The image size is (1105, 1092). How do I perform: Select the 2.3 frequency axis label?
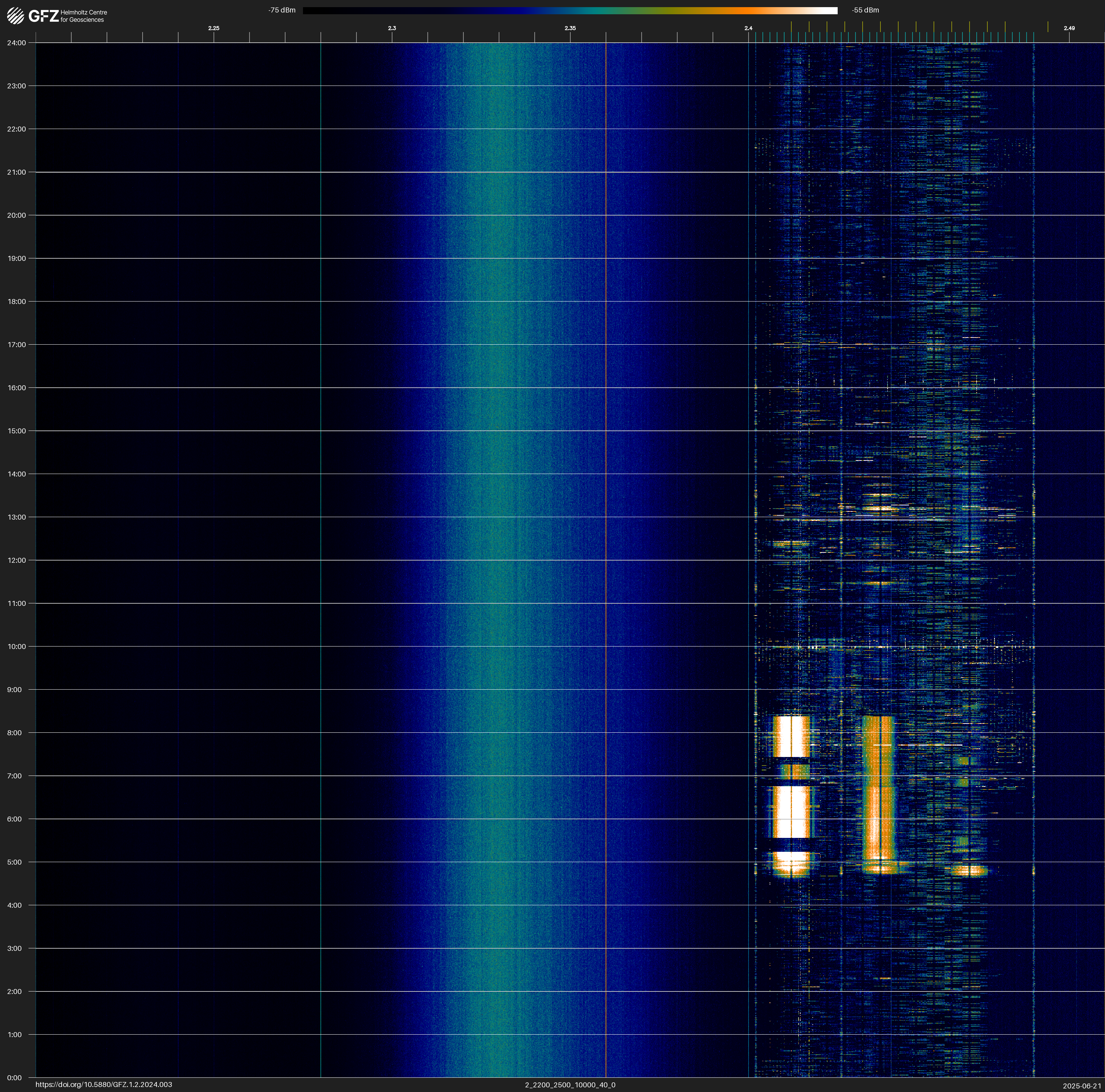392,28
